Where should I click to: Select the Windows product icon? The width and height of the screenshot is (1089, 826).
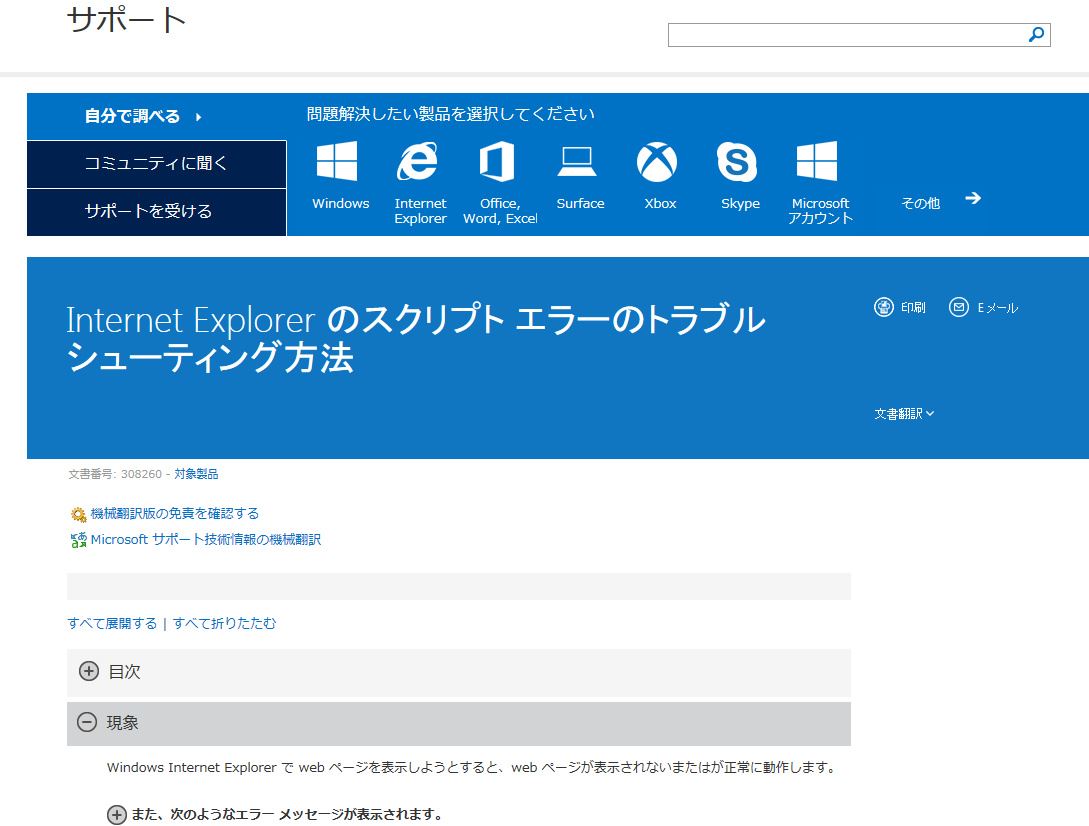pyautogui.click(x=337, y=161)
